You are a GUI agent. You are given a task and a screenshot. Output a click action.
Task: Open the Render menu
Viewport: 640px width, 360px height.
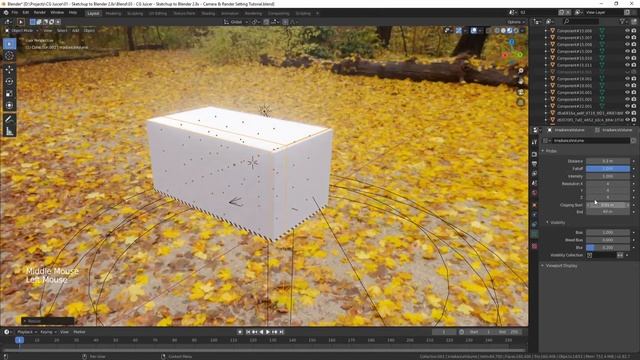pyautogui.click(x=40, y=13)
